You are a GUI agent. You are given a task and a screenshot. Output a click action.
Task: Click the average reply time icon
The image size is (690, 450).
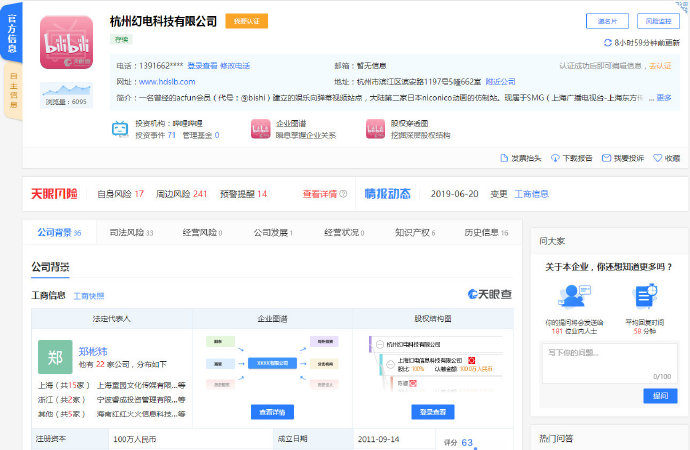coord(645,296)
